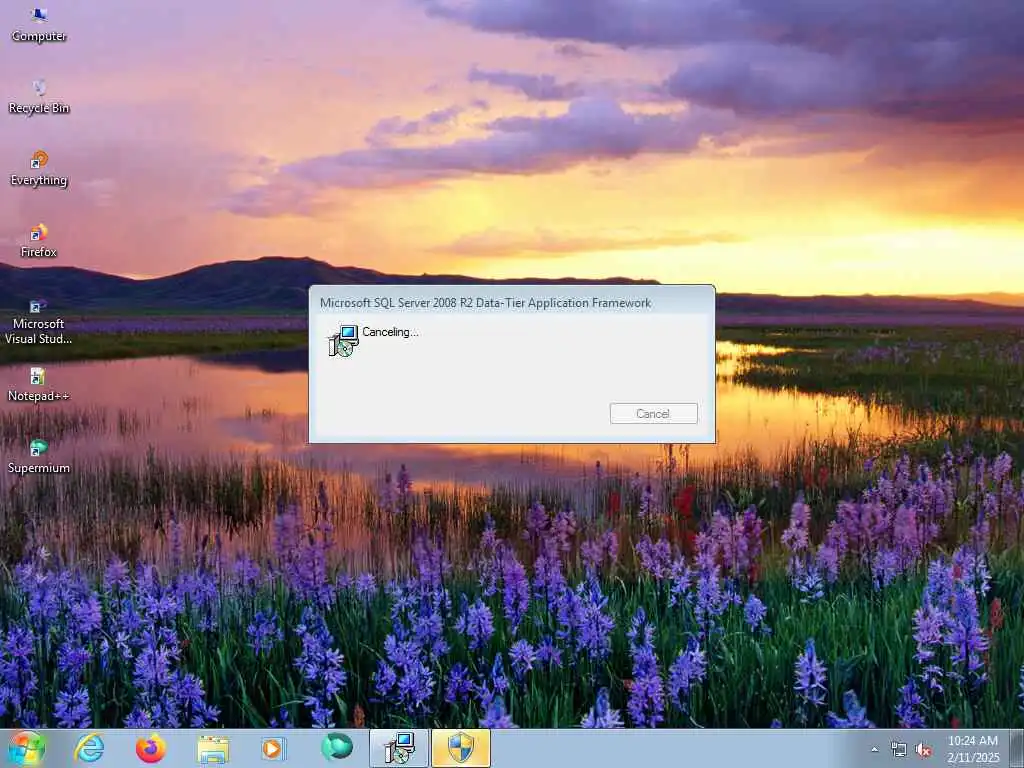Launch Firefox from the taskbar

151,748
